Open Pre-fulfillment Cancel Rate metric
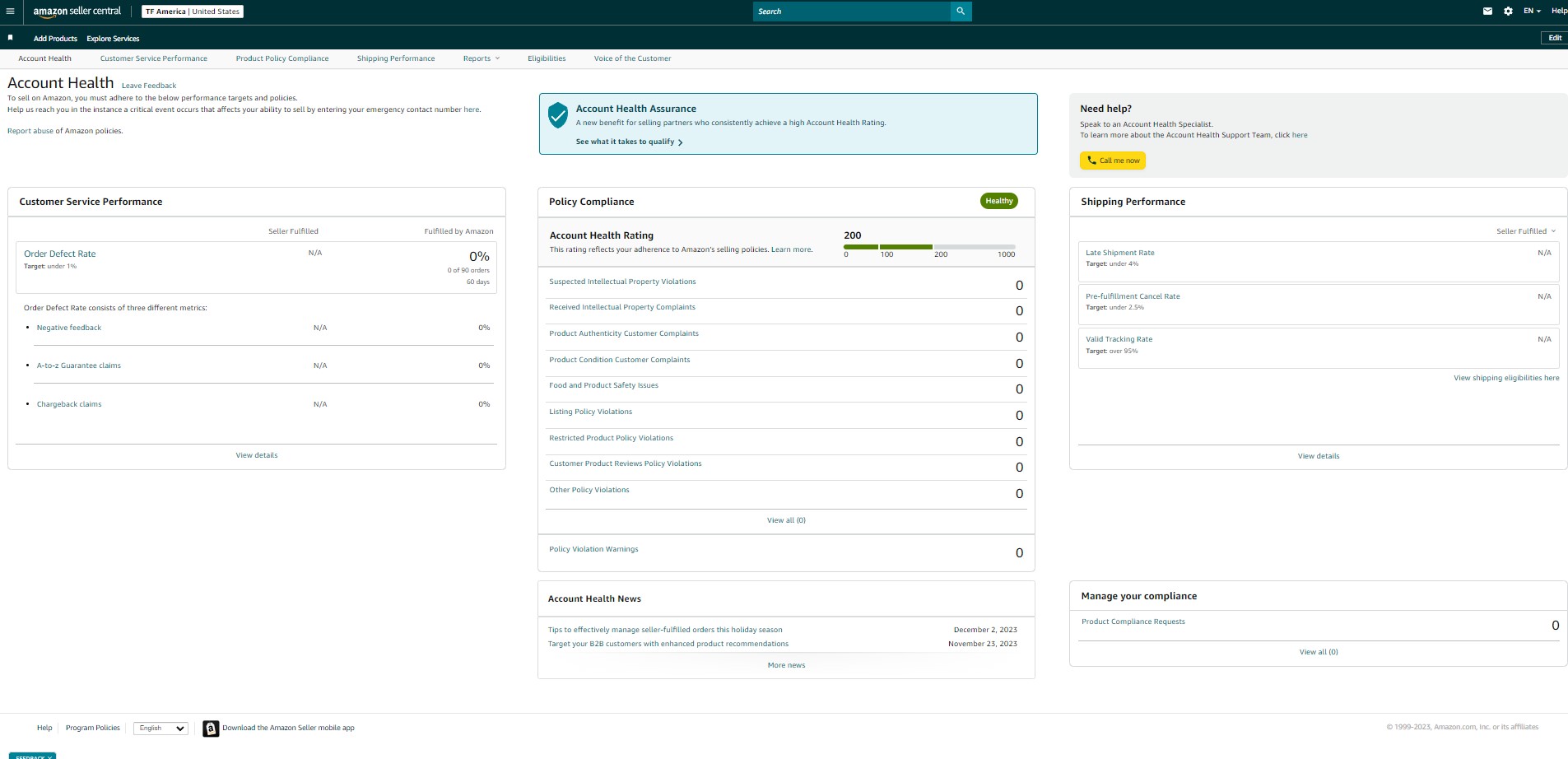 [1133, 296]
